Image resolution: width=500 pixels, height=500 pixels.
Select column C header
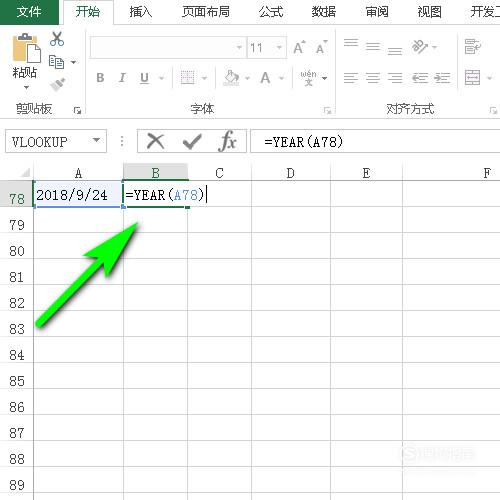coord(219,173)
